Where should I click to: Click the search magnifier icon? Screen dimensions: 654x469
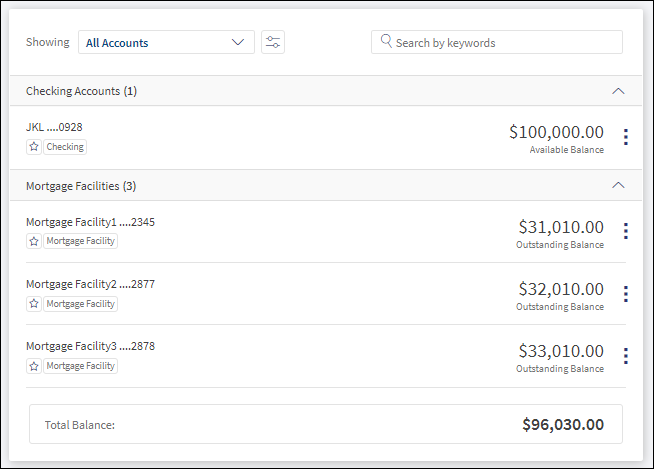[386, 41]
